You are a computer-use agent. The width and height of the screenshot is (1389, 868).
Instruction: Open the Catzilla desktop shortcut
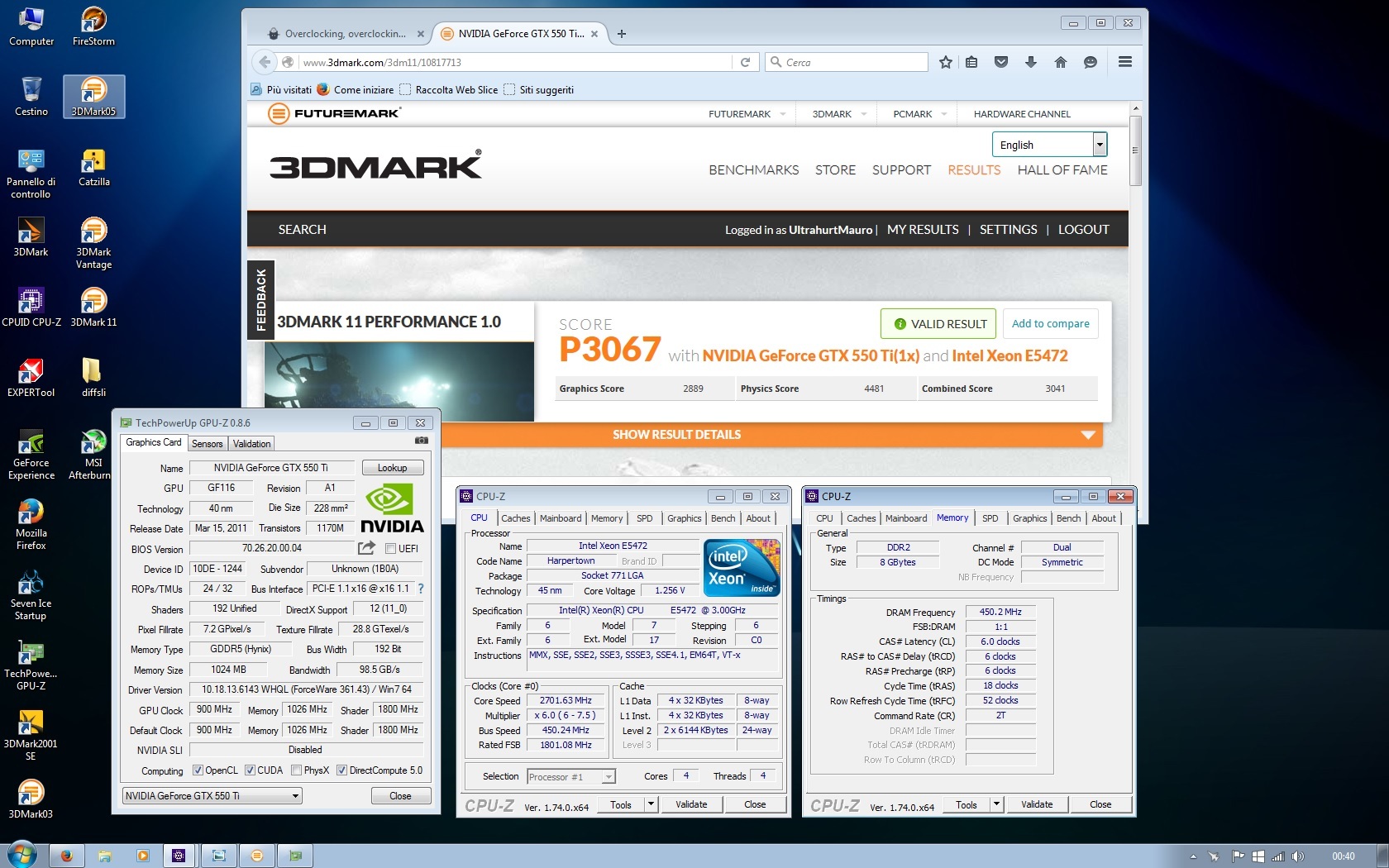(x=93, y=166)
